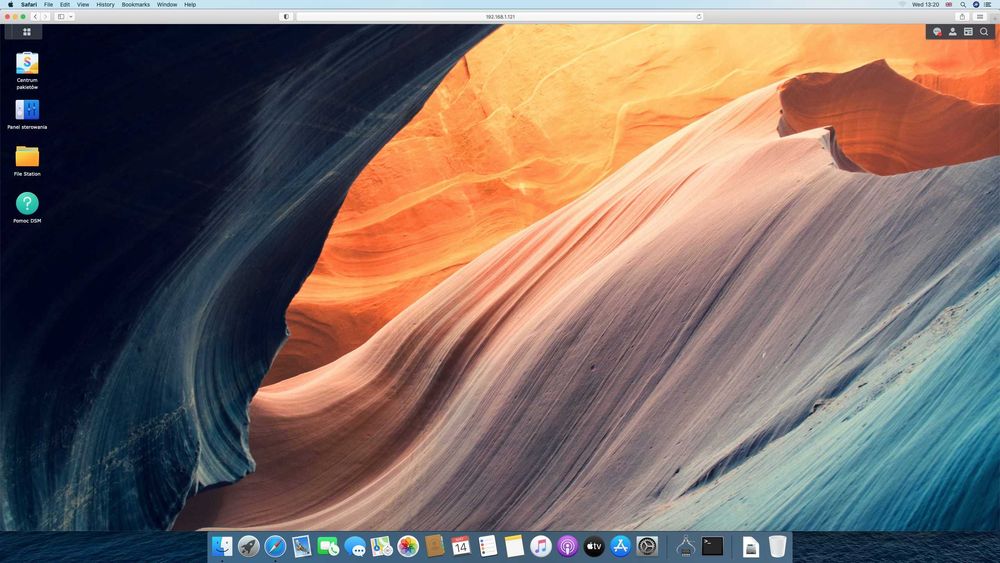Reload the page with refresh icon

pos(699,17)
